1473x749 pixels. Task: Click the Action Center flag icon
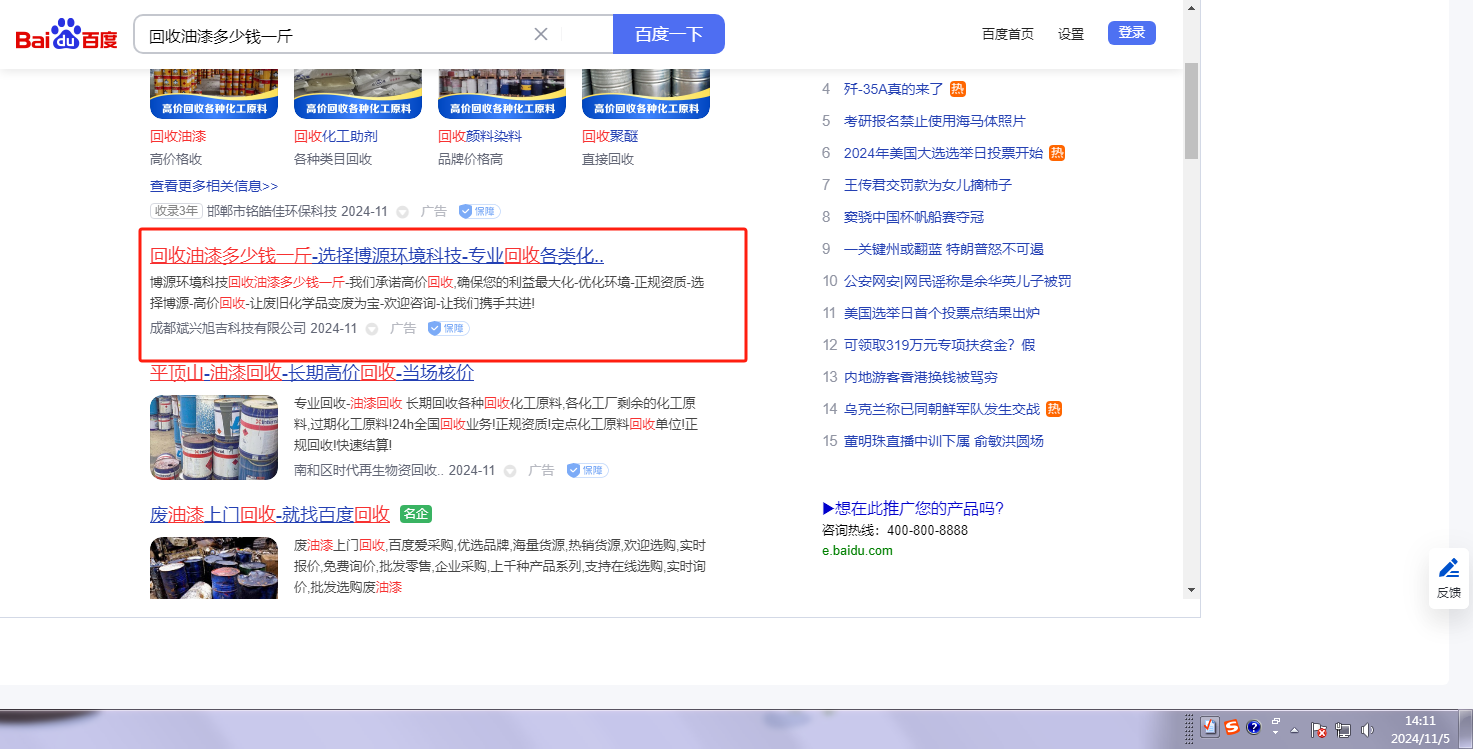[x=1319, y=730]
